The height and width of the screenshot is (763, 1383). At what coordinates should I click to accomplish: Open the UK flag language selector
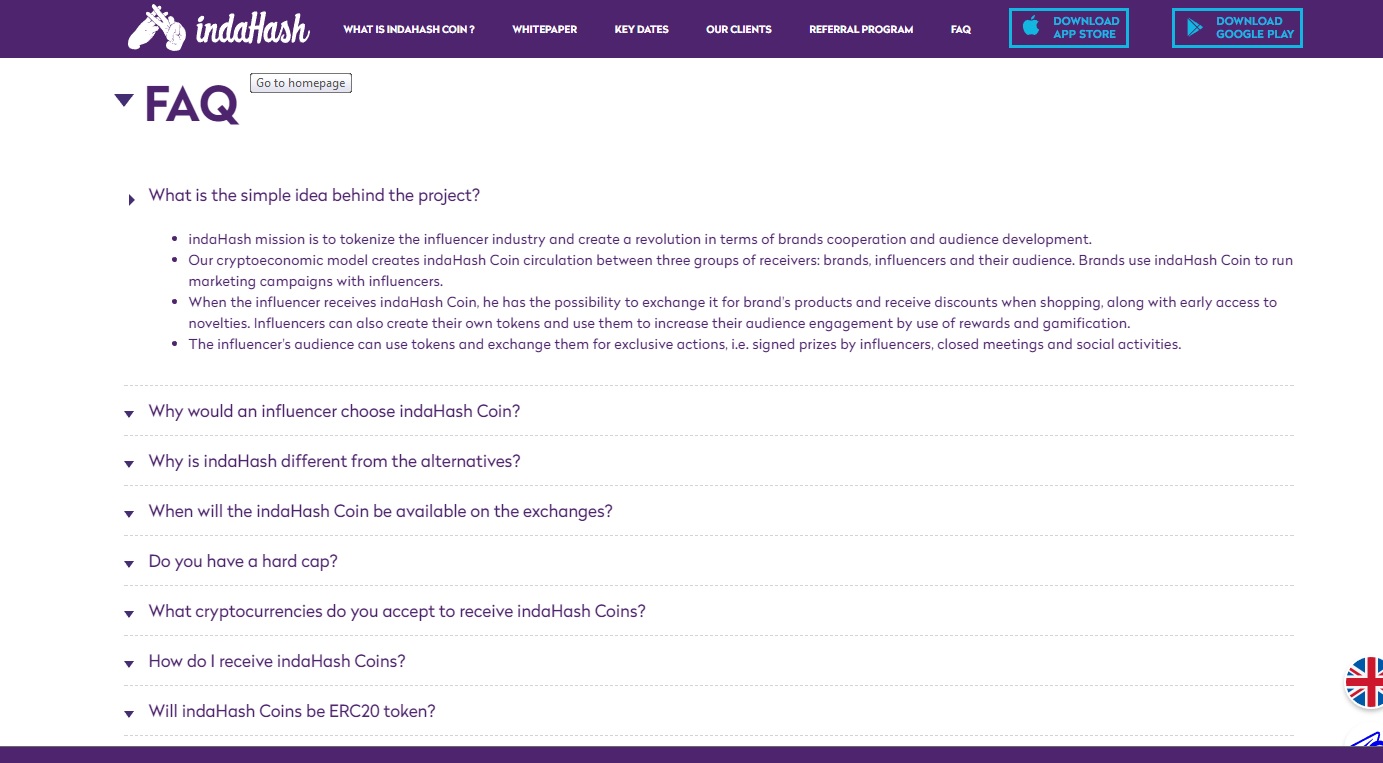(x=1364, y=682)
